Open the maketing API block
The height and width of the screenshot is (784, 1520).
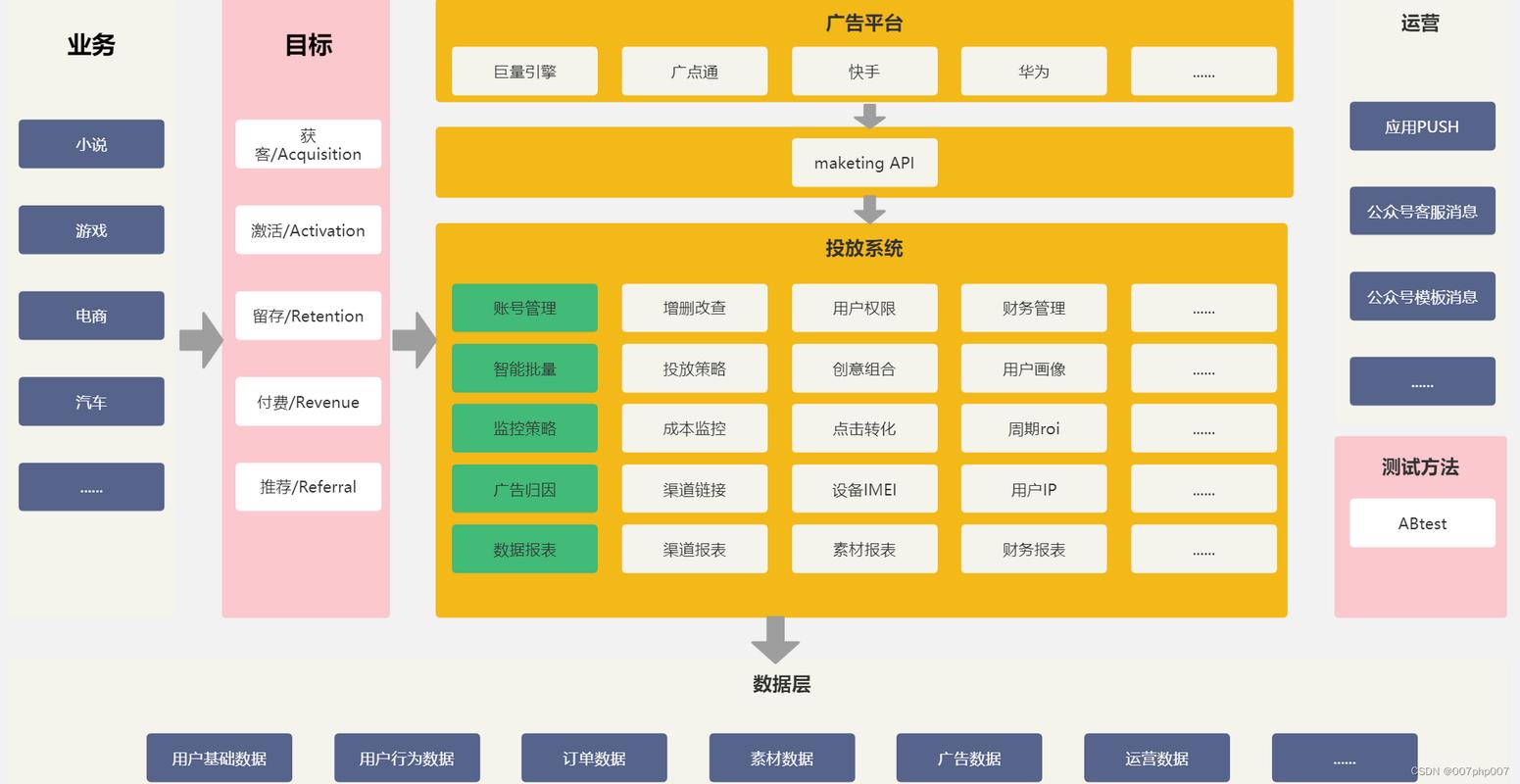click(863, 162)
